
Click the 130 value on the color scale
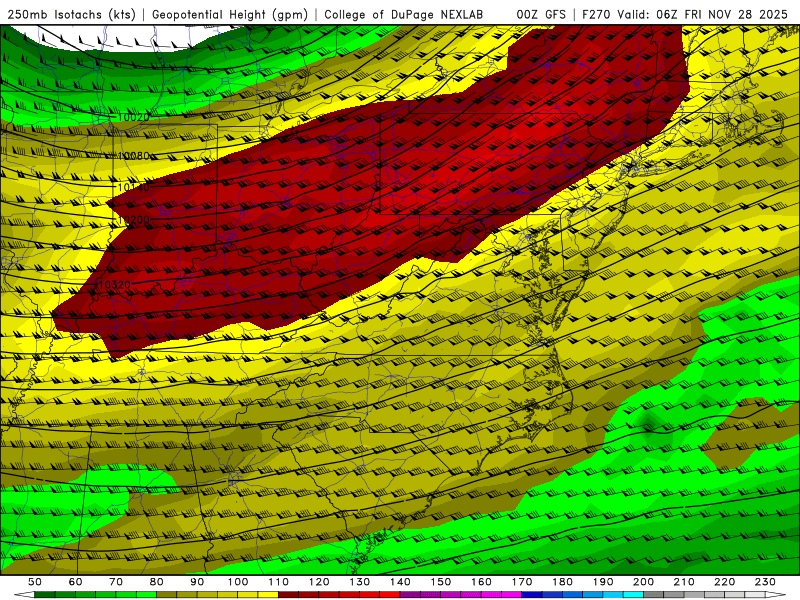360,582
